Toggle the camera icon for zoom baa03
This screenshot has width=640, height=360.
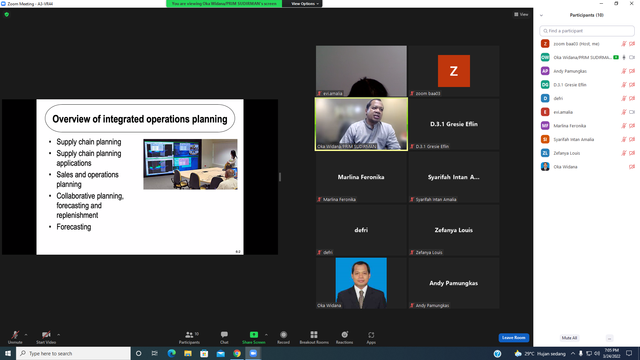[x=632, y=44]
